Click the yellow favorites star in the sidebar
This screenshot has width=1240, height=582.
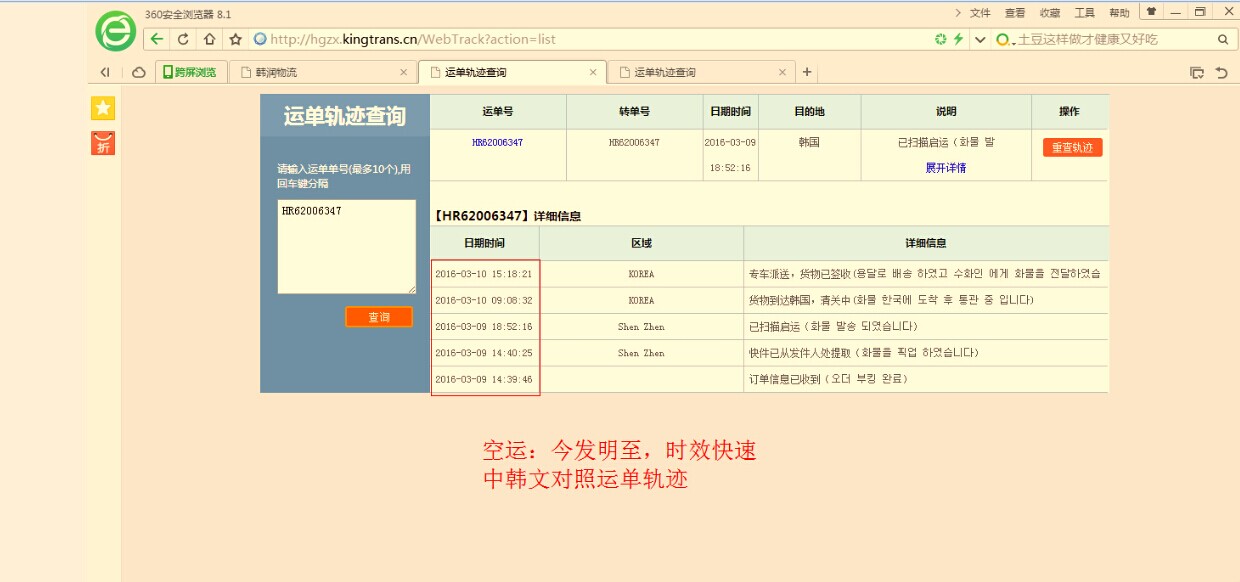point(103,109)
